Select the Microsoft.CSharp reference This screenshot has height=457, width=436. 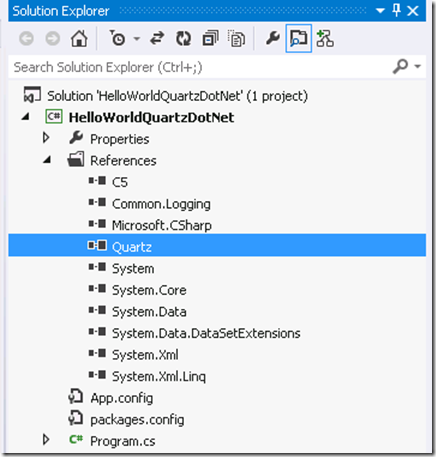click(x=162, y=226)
